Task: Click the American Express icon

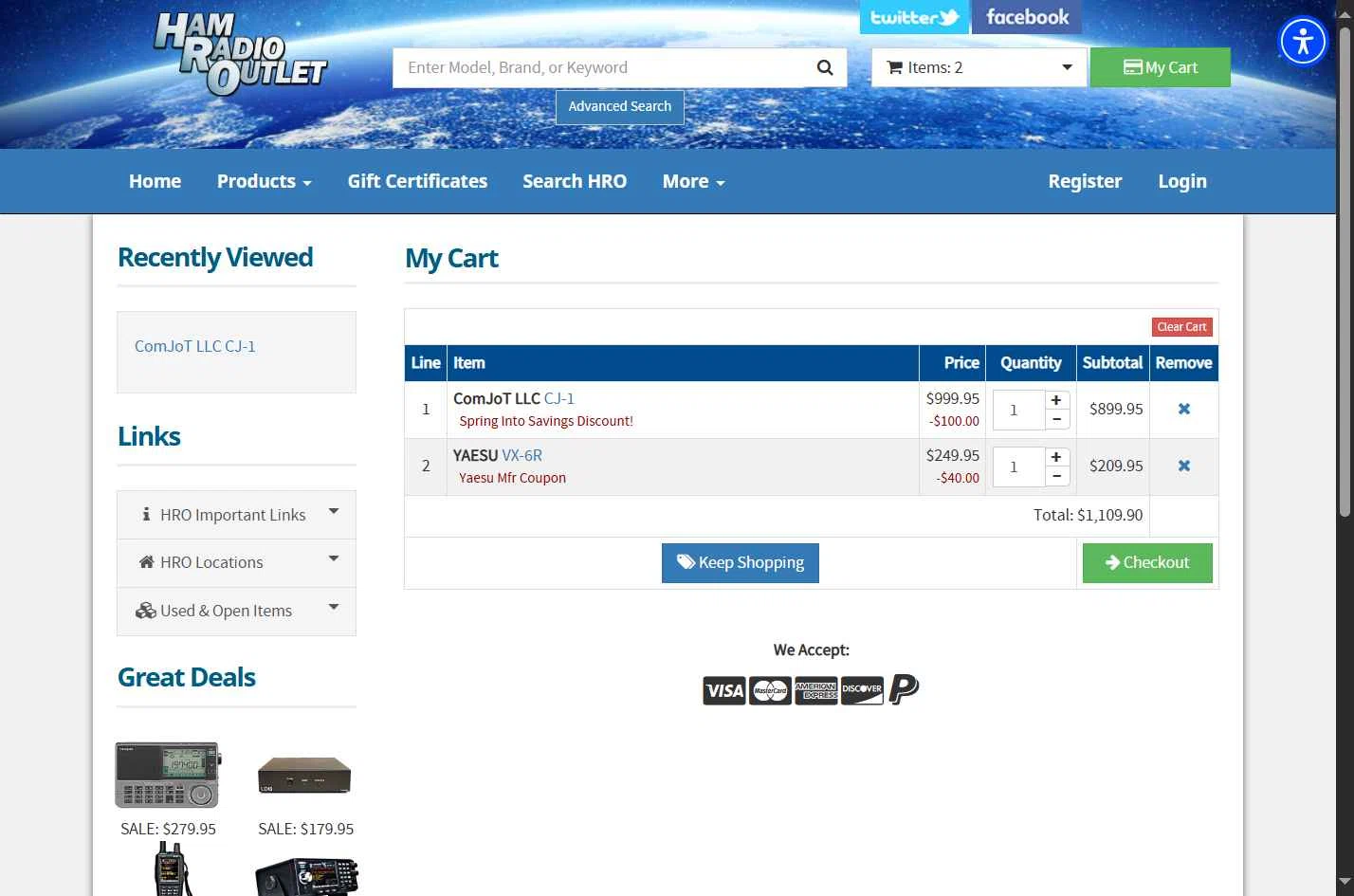Action: click(x=815, y=690)
